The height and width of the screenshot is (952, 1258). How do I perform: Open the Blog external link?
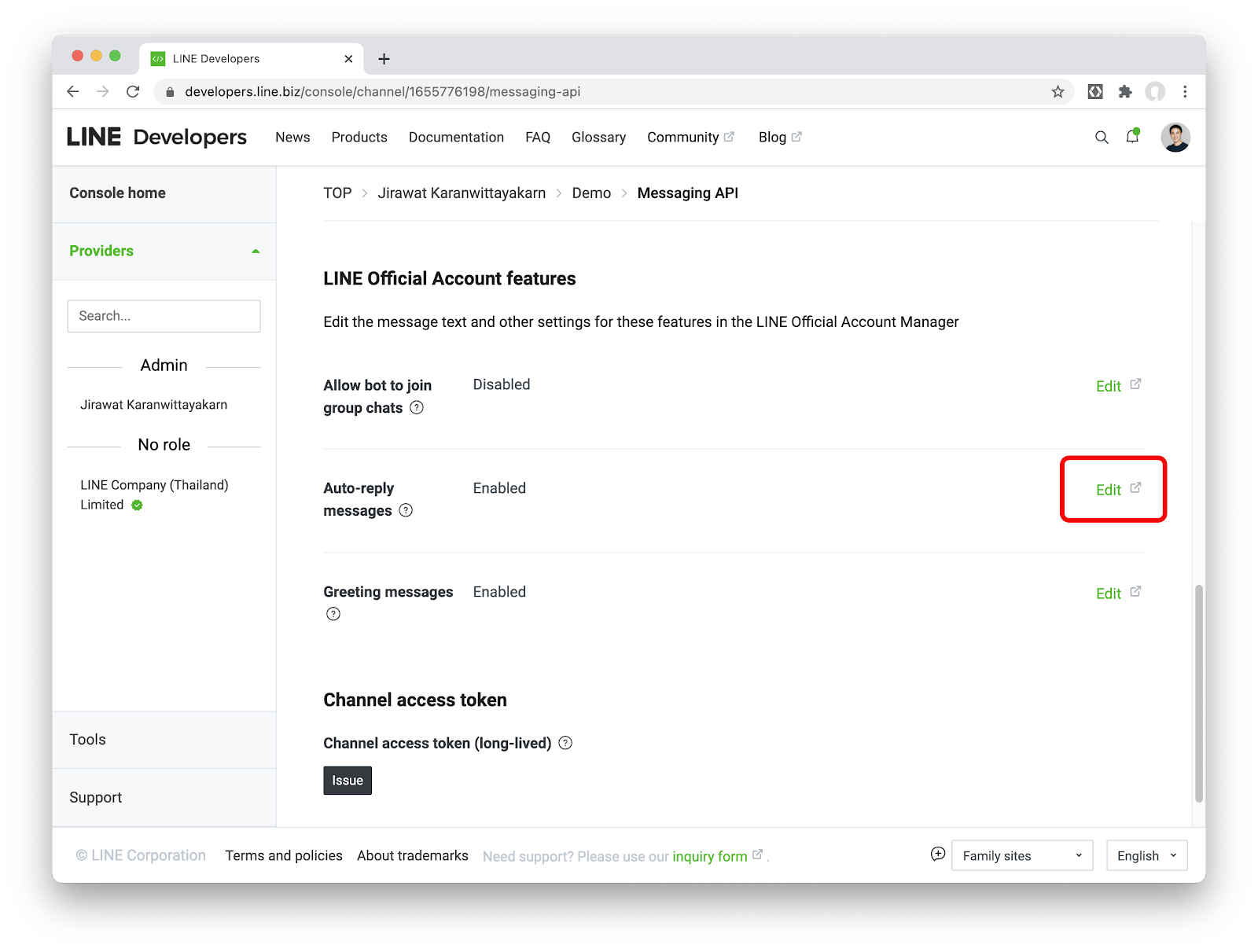click(780, 138)
